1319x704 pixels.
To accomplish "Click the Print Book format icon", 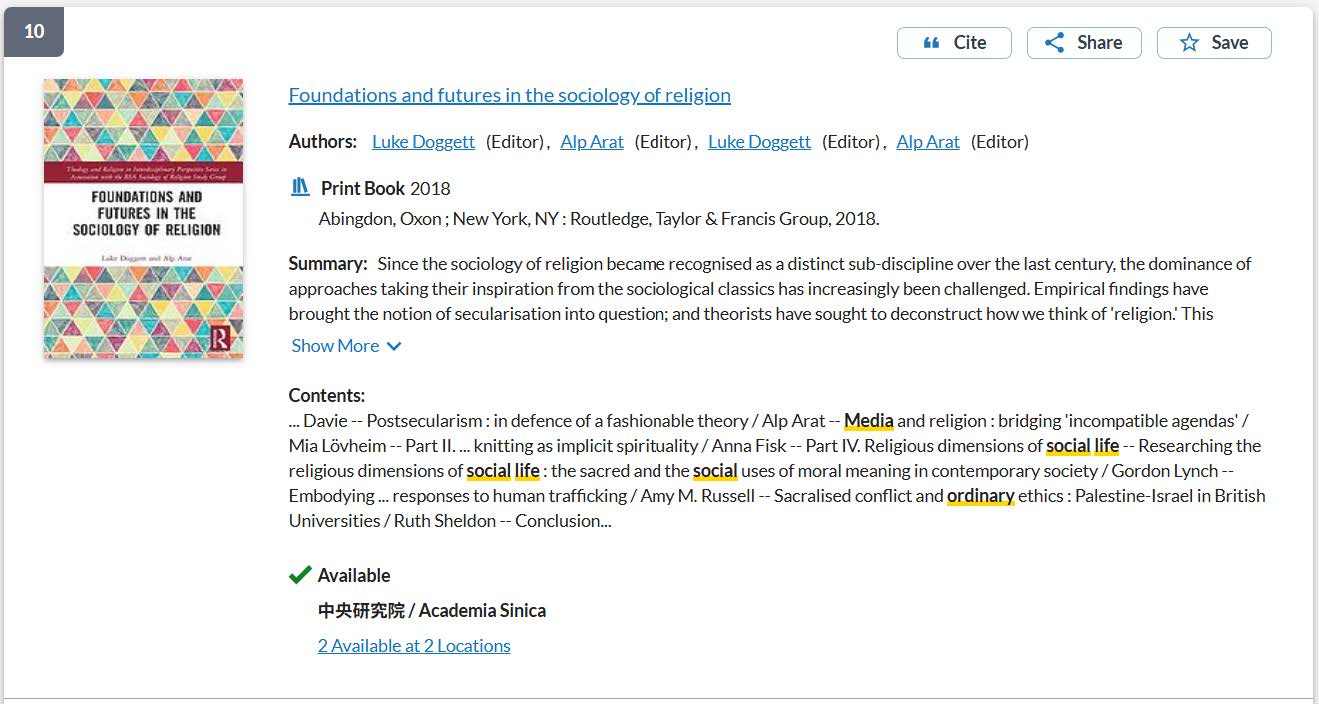I will point(300,187).
